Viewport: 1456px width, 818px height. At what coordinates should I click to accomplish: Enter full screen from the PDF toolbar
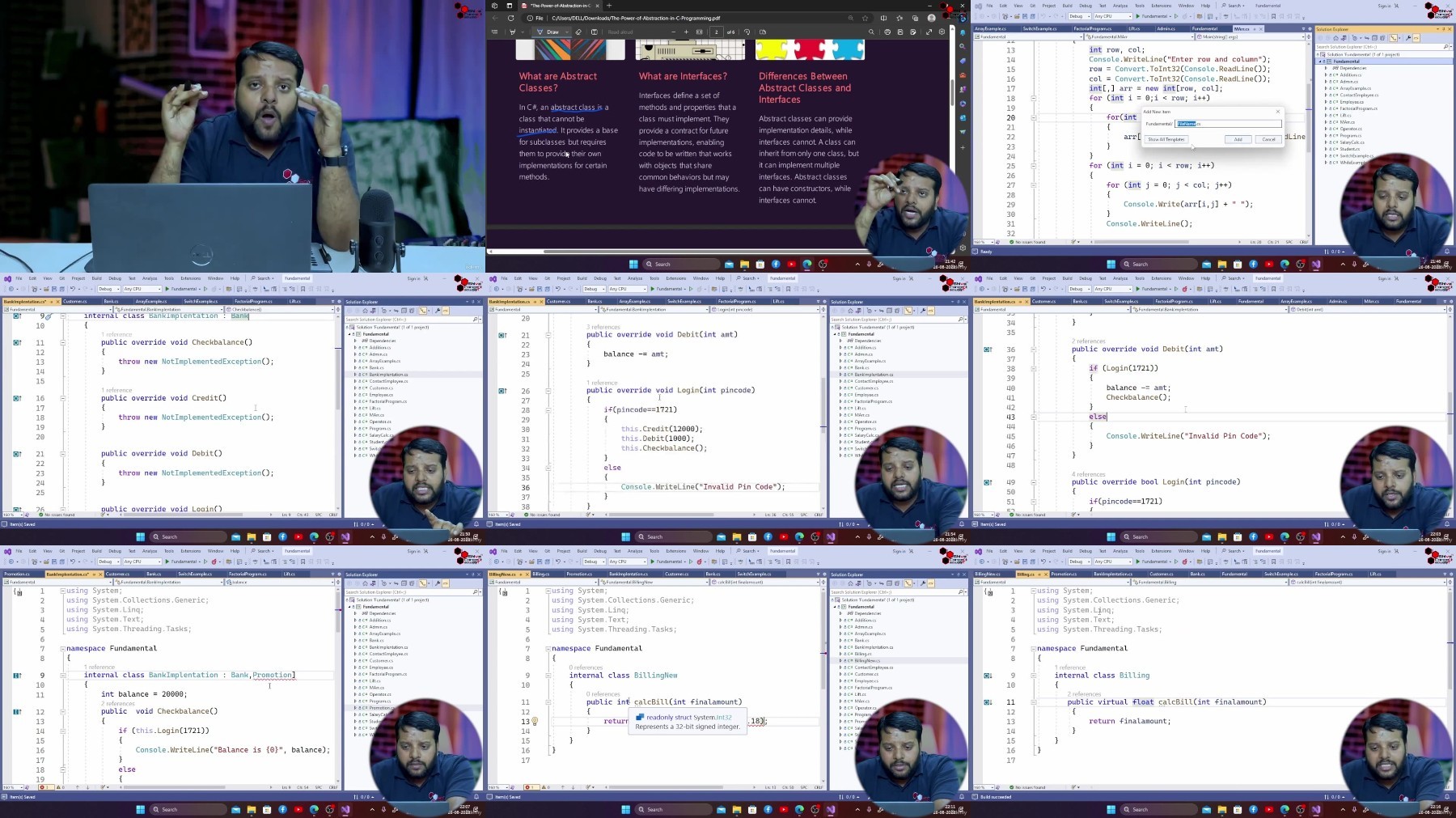pyautogui.click(x=929, y=32)
